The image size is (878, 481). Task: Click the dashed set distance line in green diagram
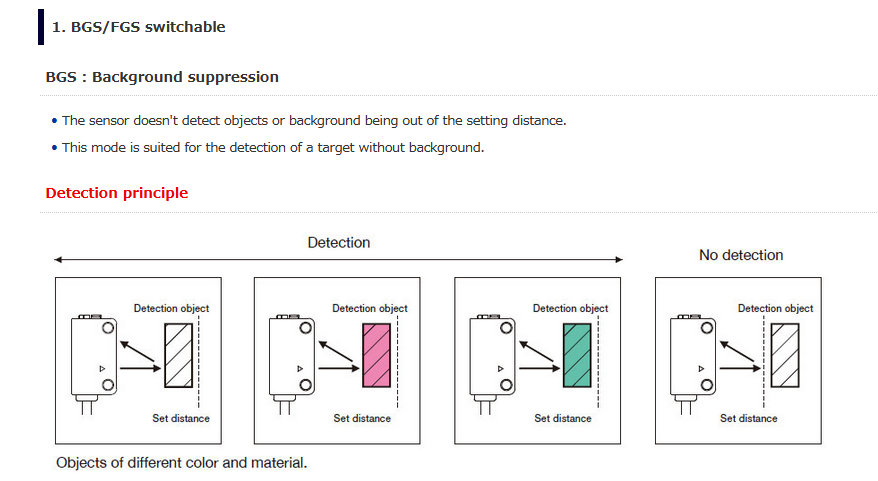pos(598,361)
